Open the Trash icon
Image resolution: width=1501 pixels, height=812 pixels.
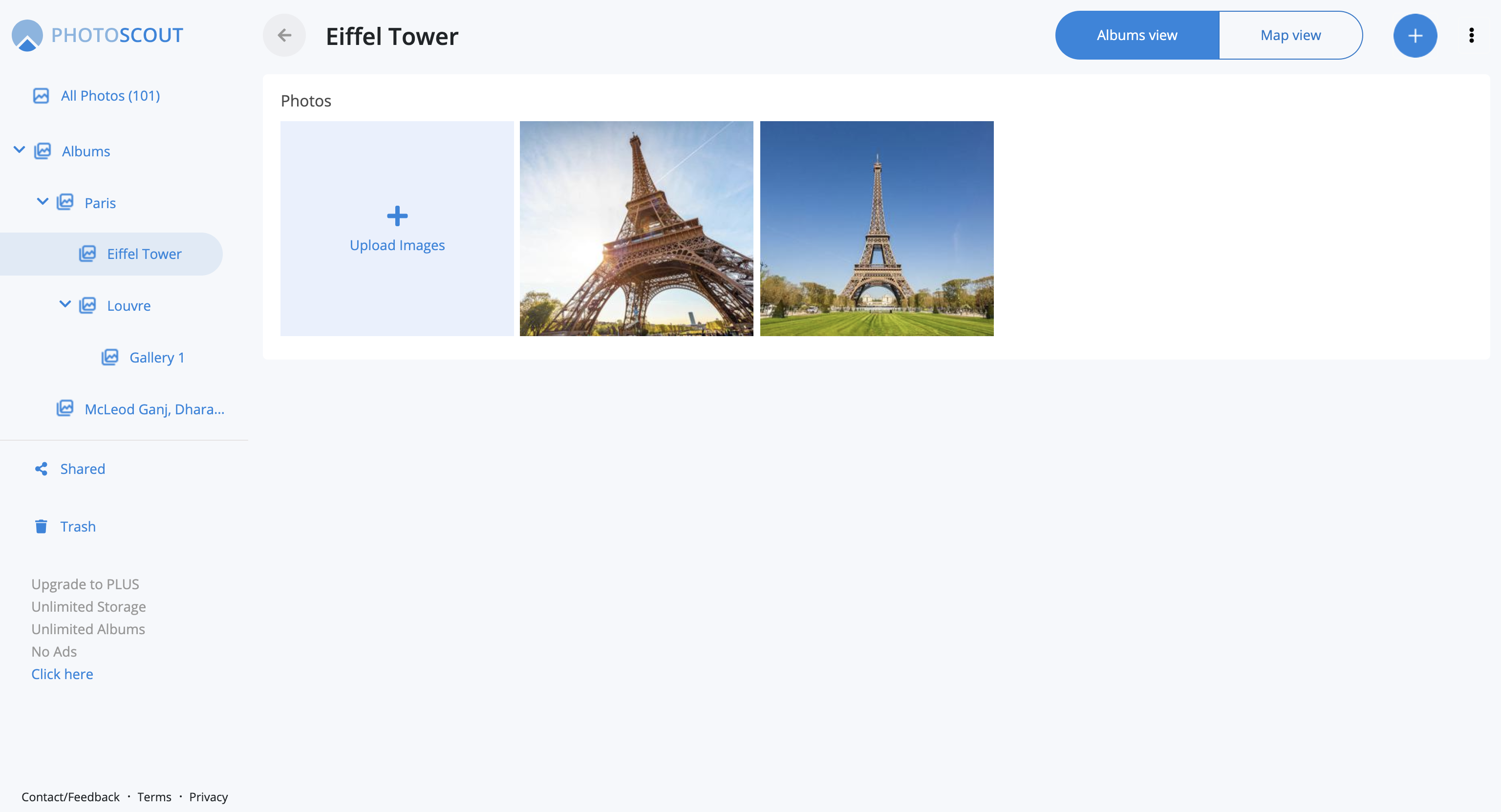pos(40,526)
